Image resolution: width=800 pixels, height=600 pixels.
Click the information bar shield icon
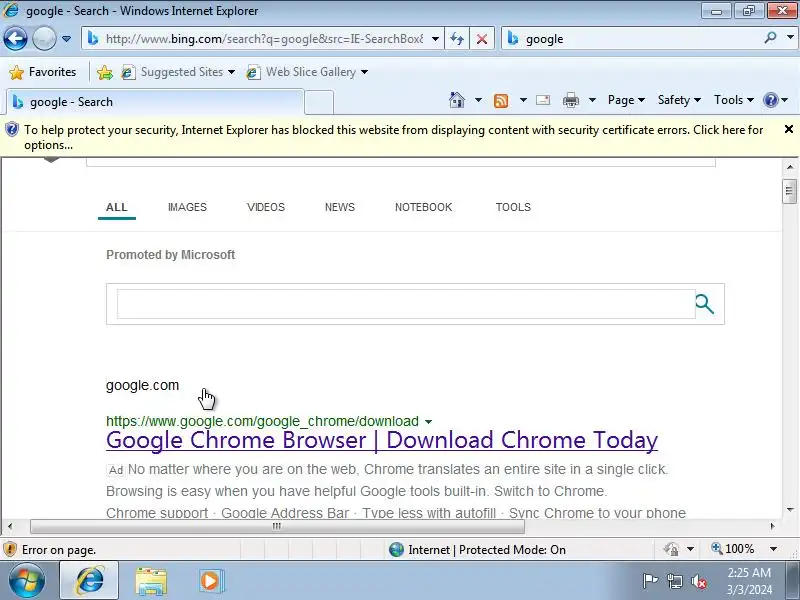tap(12, 130)
